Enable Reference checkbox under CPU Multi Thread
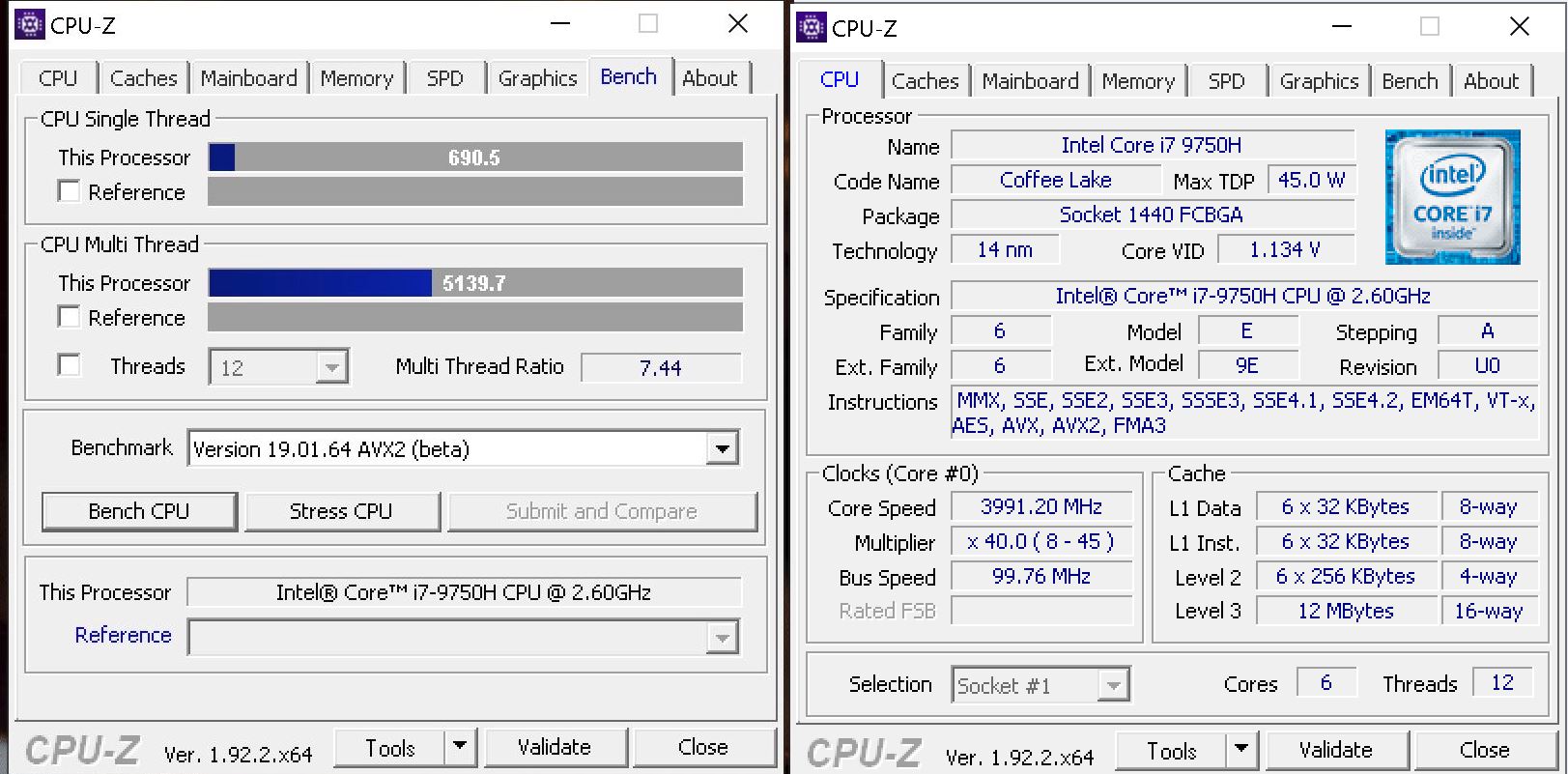Screen dimensions: 1568x774 point(69,317)
